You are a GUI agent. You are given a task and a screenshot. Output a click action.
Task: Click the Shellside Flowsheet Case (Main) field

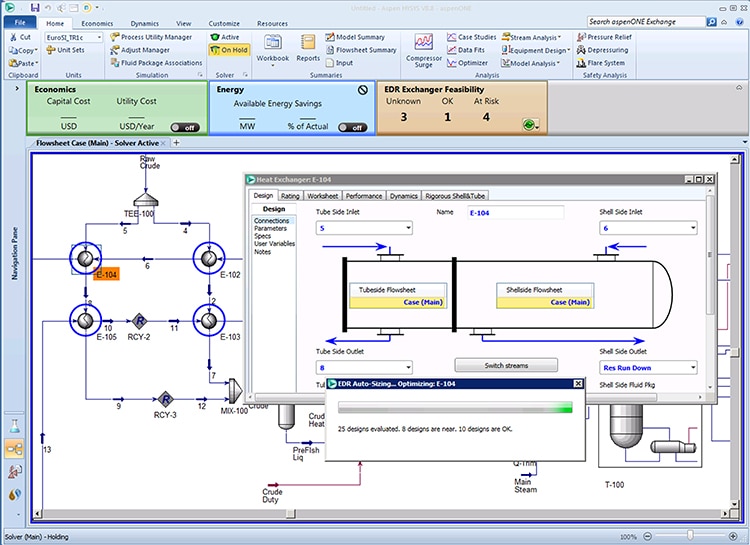[545, 302]
